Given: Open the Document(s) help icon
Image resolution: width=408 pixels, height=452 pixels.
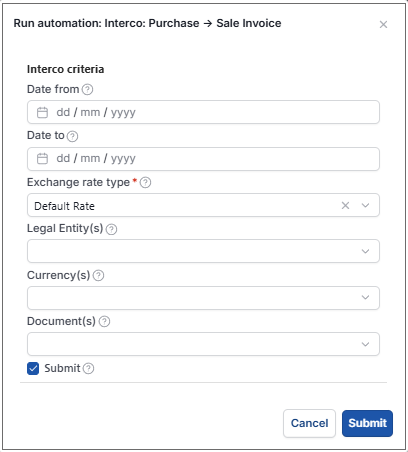Looking at the screenshot, I should 105,321.
